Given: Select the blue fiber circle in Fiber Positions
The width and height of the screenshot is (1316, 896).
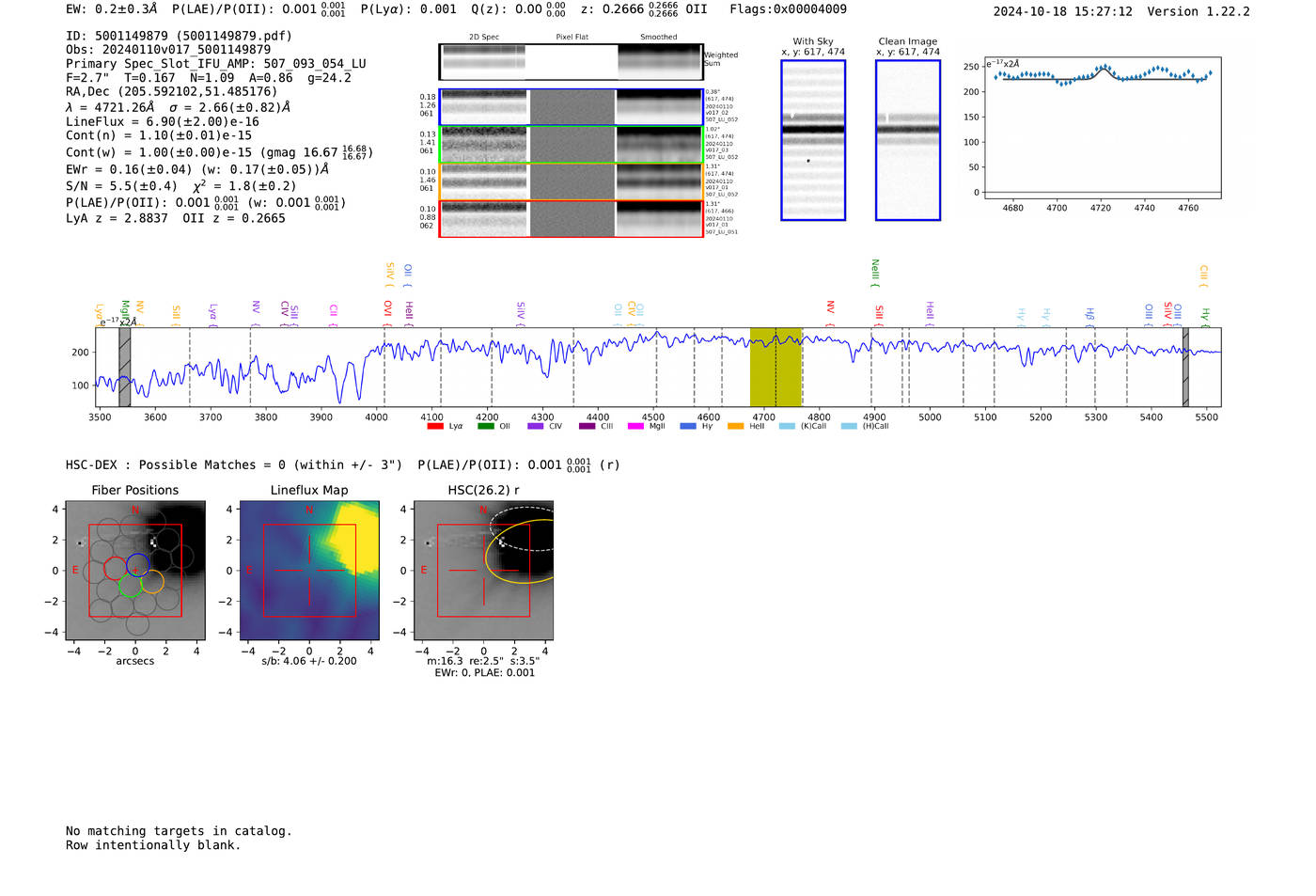Looking at the screenshot, I should click(137, 566).
